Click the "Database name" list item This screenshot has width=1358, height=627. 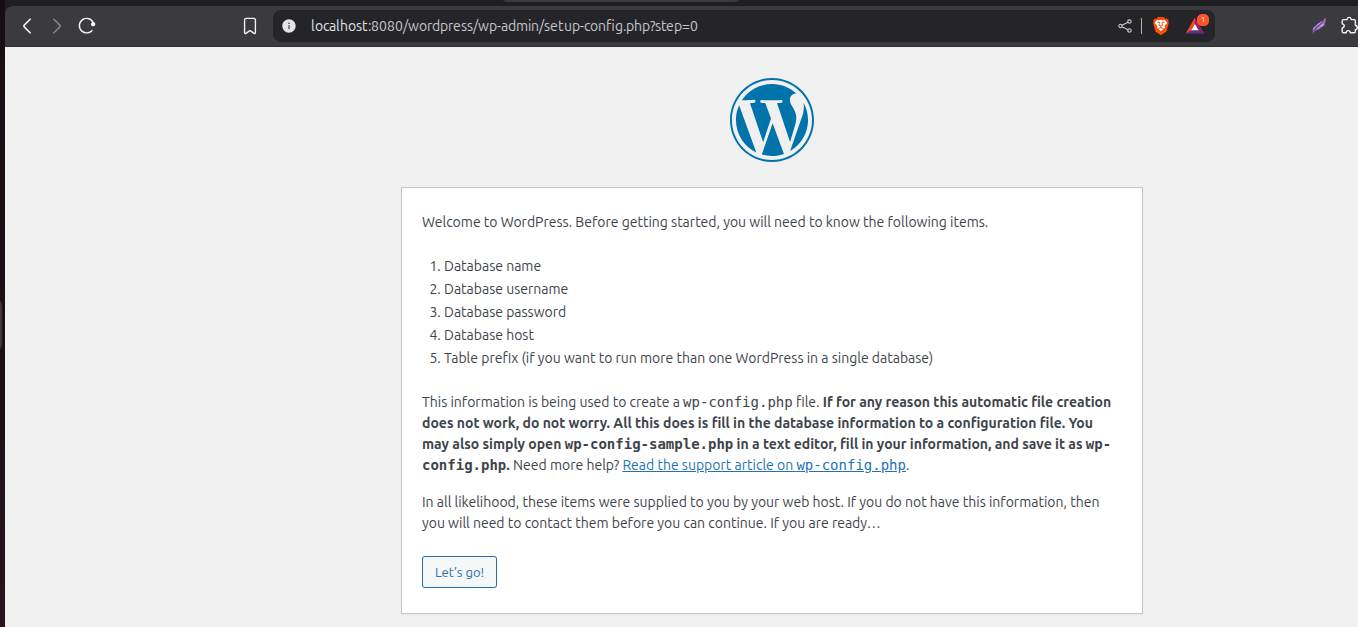point(492,266)
